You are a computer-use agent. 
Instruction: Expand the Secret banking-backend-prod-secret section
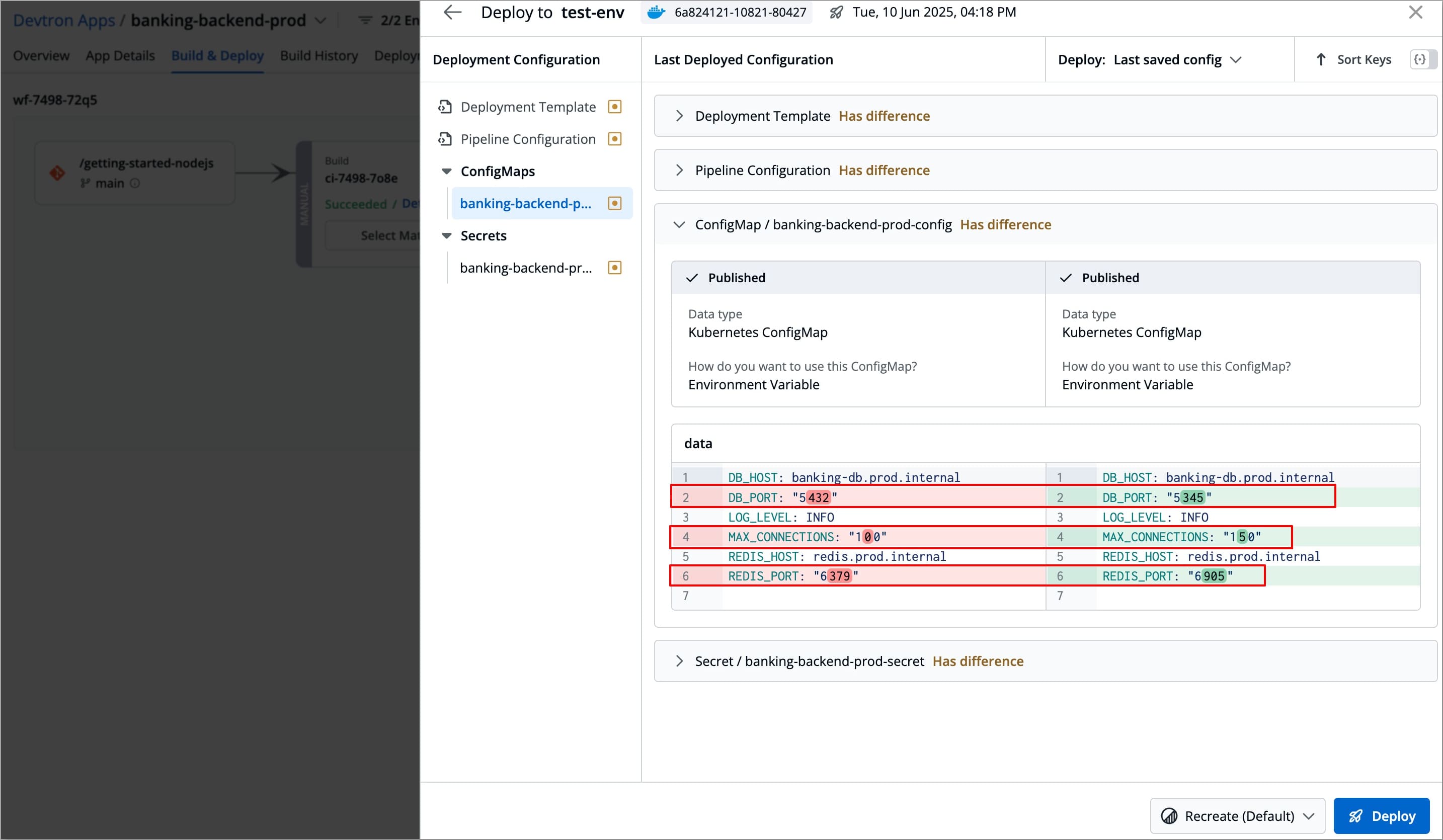(679, 661)
